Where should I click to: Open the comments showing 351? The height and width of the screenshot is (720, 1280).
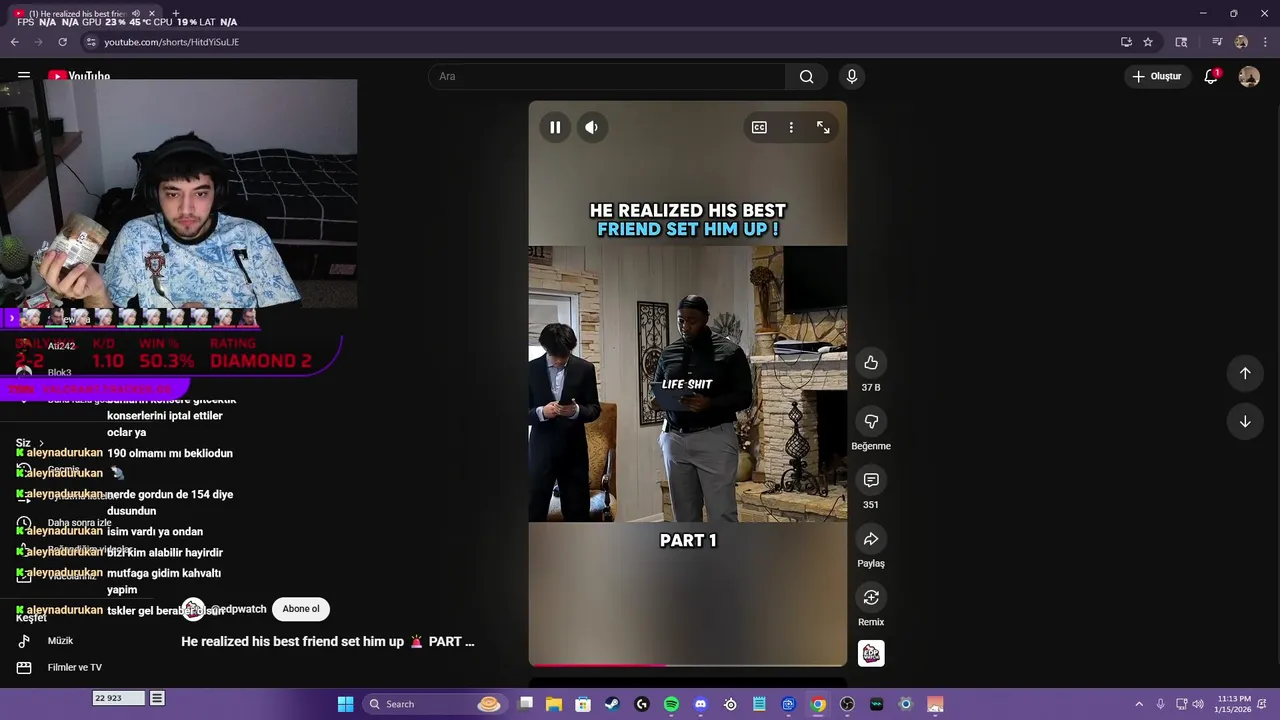(871, 480)
